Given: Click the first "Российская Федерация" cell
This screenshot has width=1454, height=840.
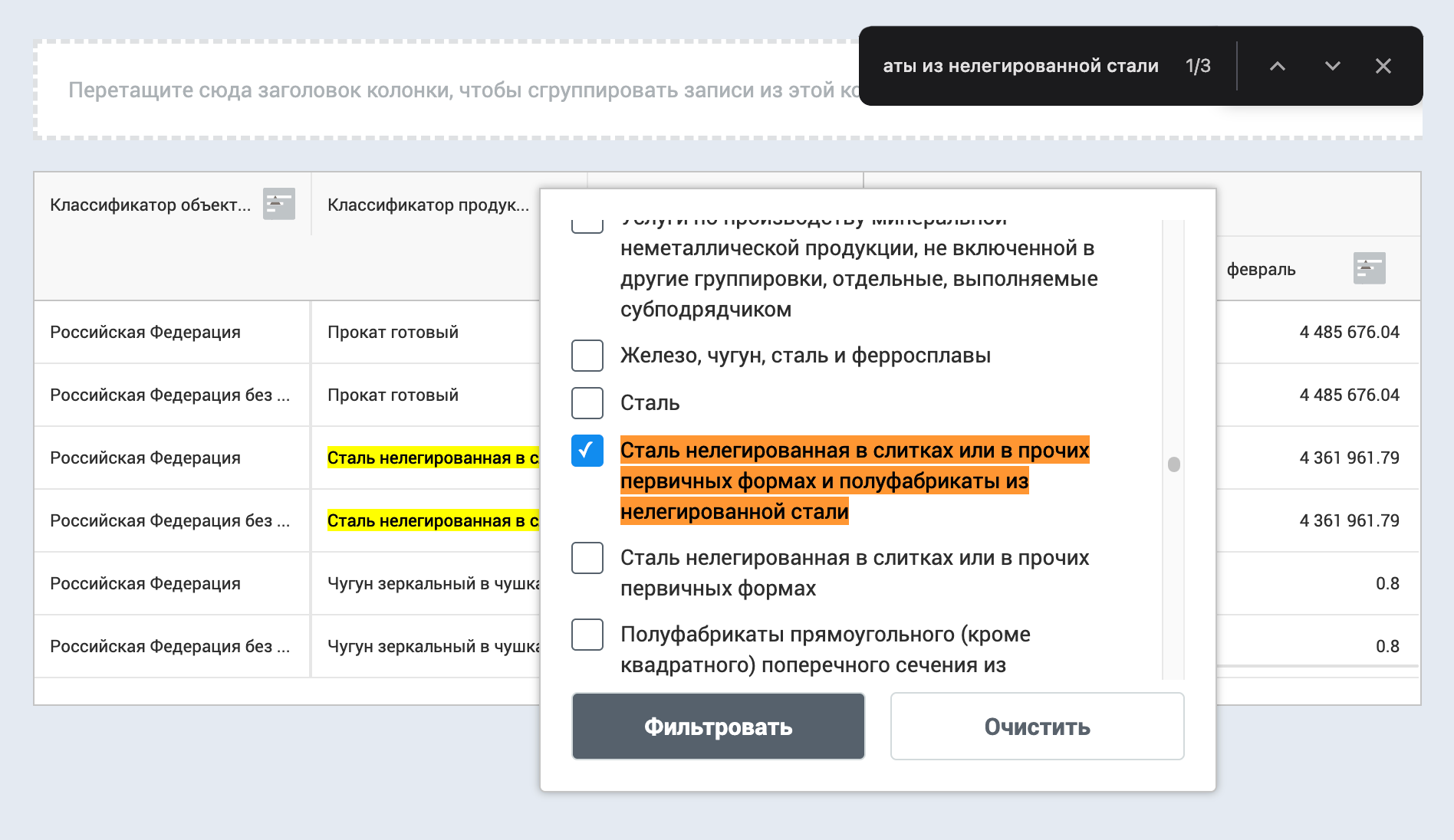Looking at the screenshot, I should 144,332.
